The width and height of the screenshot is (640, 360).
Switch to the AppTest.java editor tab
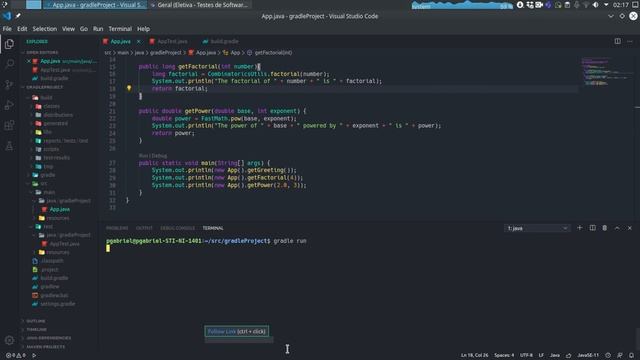172,41
